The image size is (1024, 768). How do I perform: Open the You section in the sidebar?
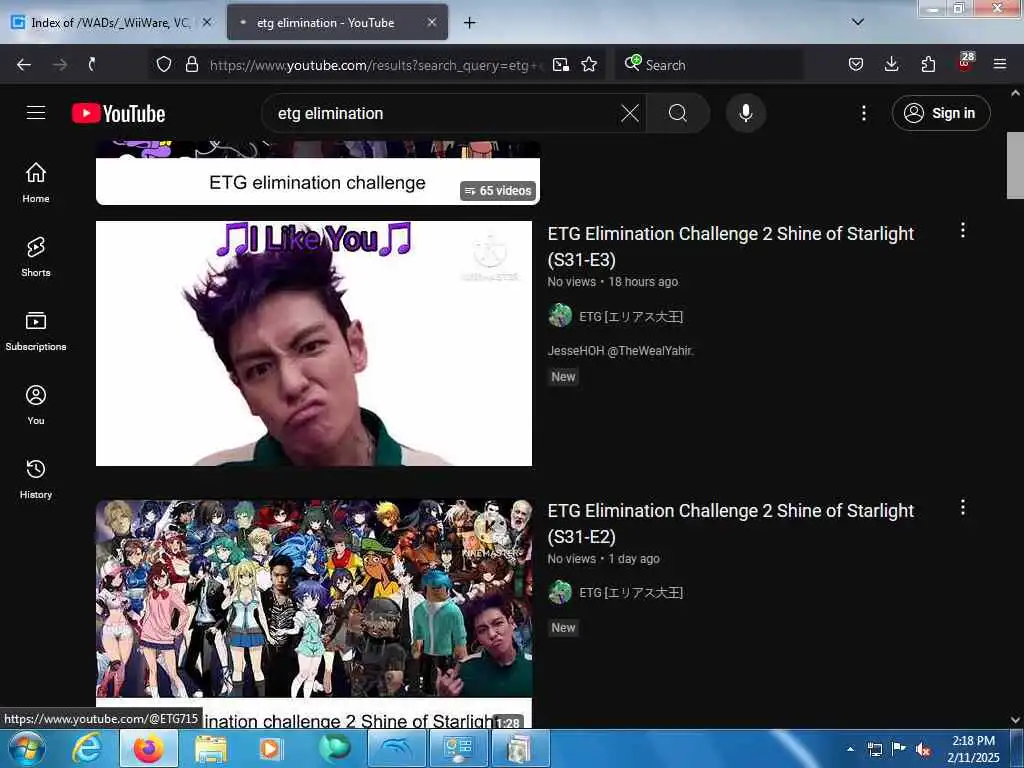tap(36, 404)
